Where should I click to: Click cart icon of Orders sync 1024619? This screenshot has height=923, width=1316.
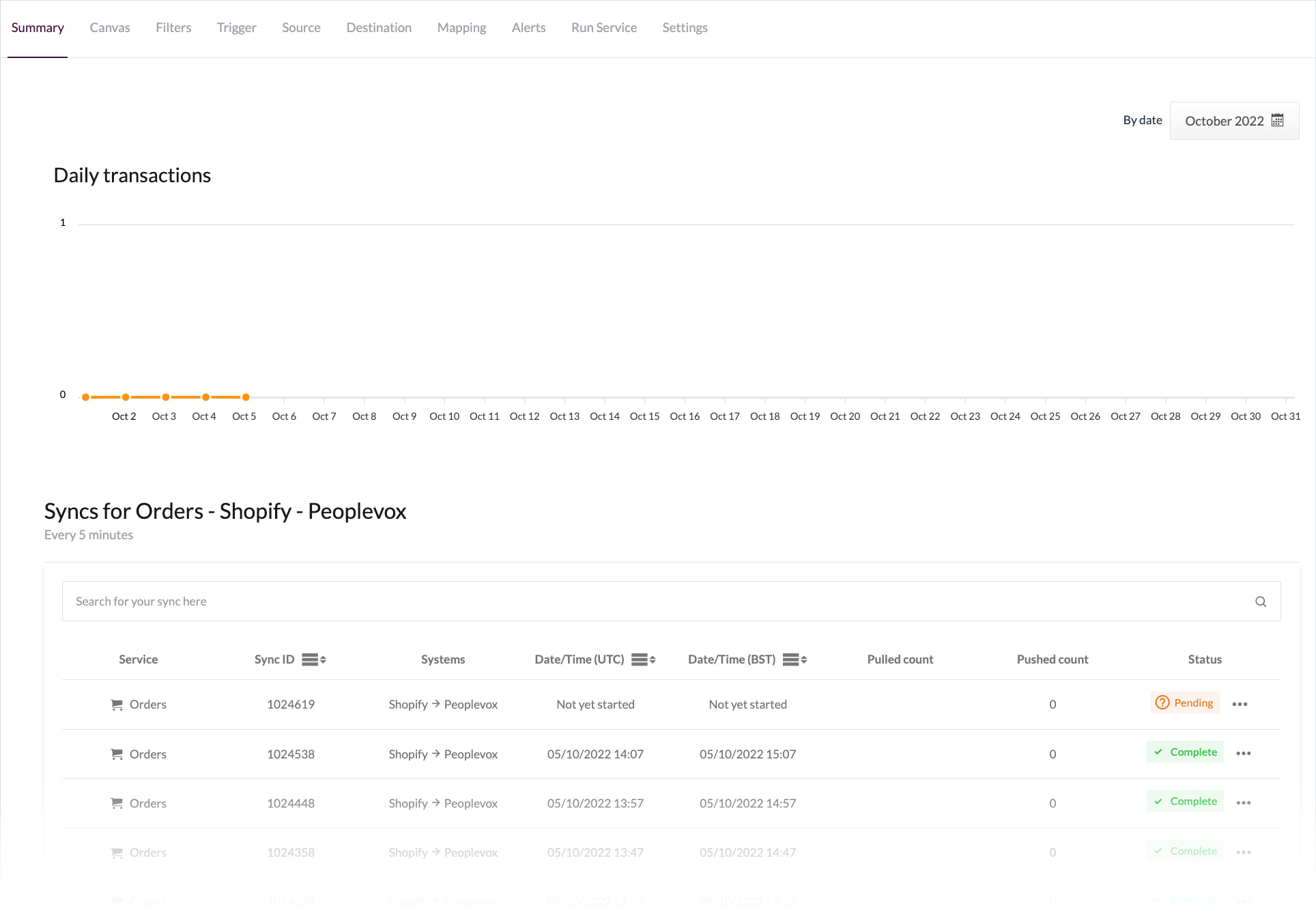(117, 705)
